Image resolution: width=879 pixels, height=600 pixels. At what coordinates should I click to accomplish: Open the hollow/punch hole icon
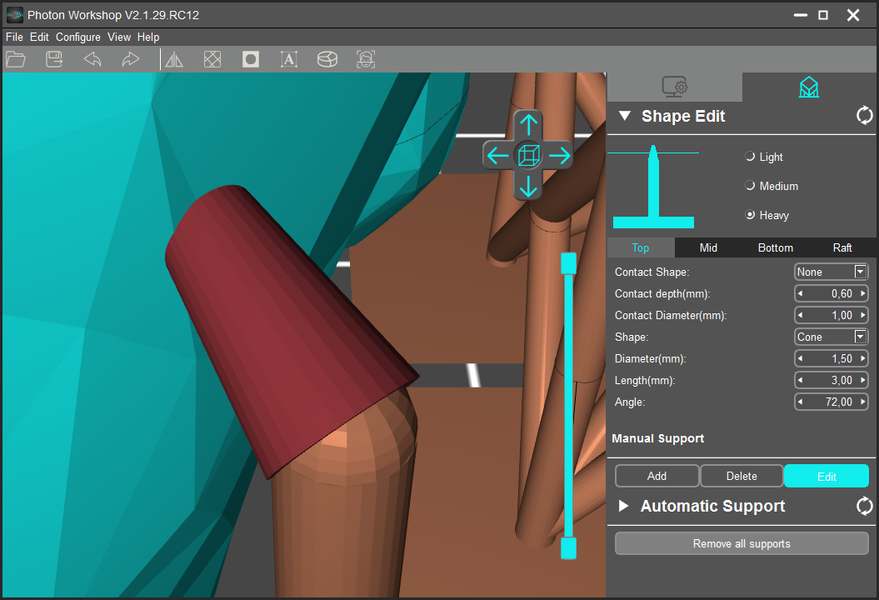click(x=251, y=59)
